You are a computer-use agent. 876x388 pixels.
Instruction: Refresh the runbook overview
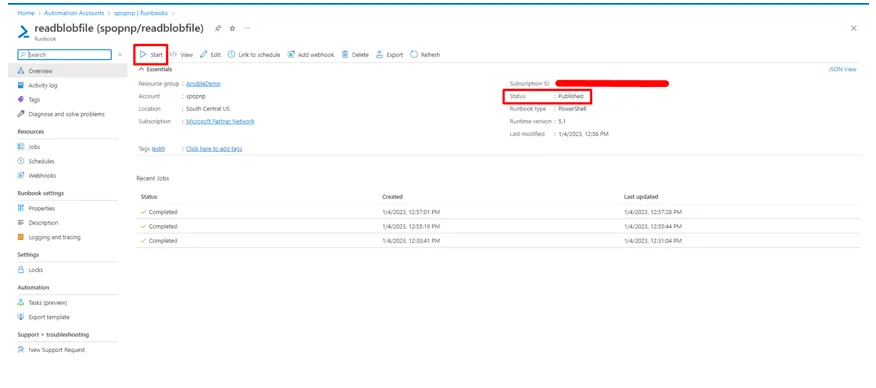(x=425, y=55)
